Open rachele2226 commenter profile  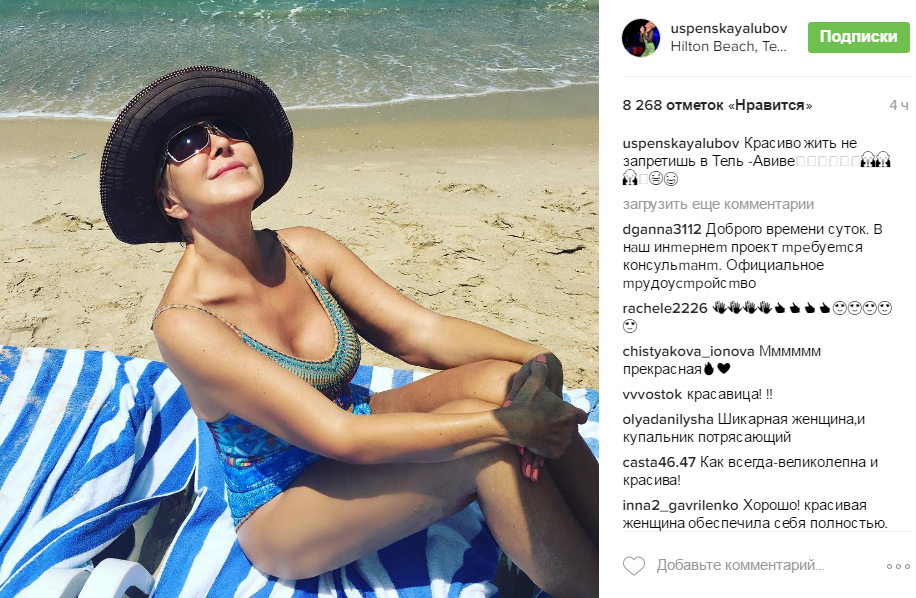coord(665,308)
